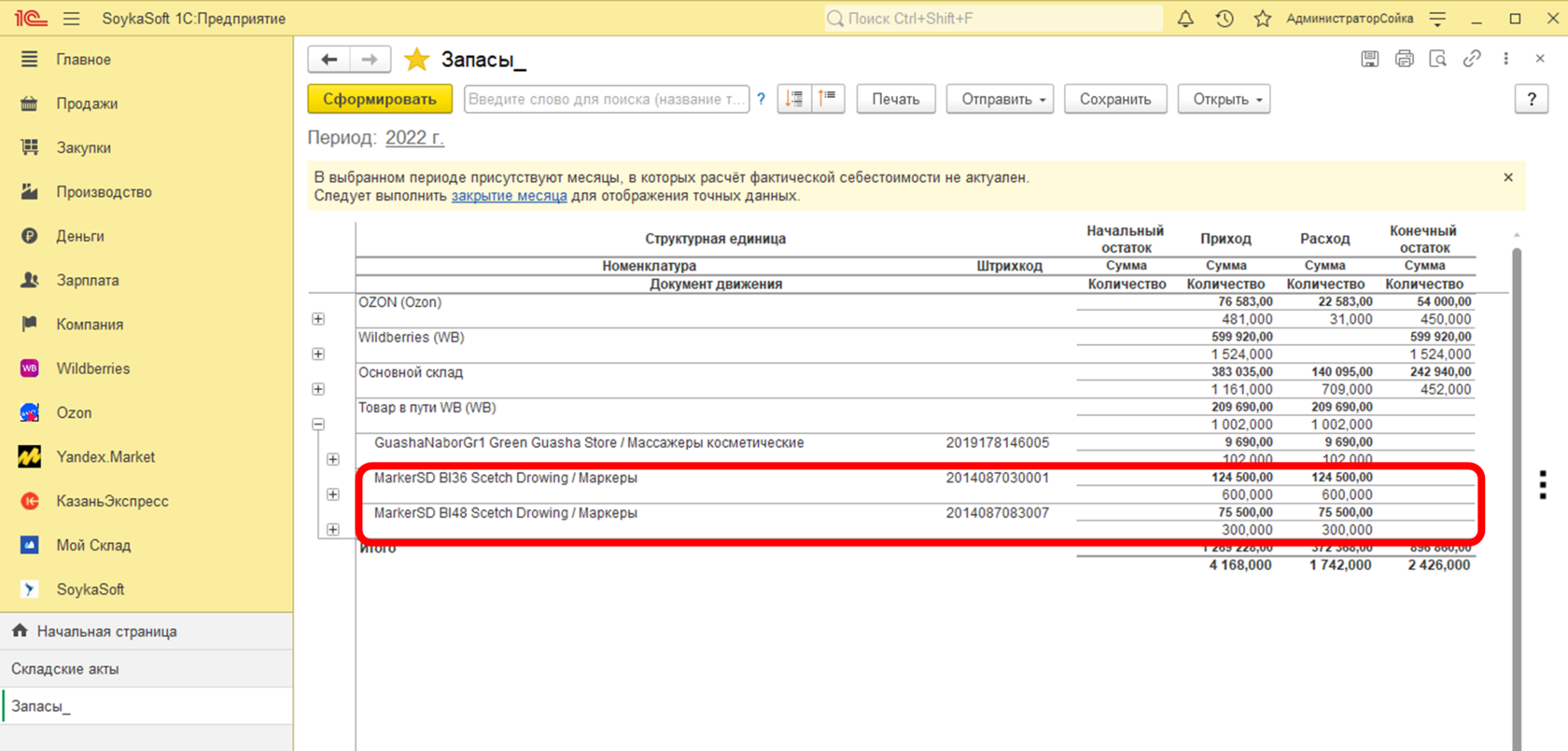This screenshot has height=751, width=1568.
Task: Expand the Wildberries (WB) group
Action: click(x=318, y=355)
